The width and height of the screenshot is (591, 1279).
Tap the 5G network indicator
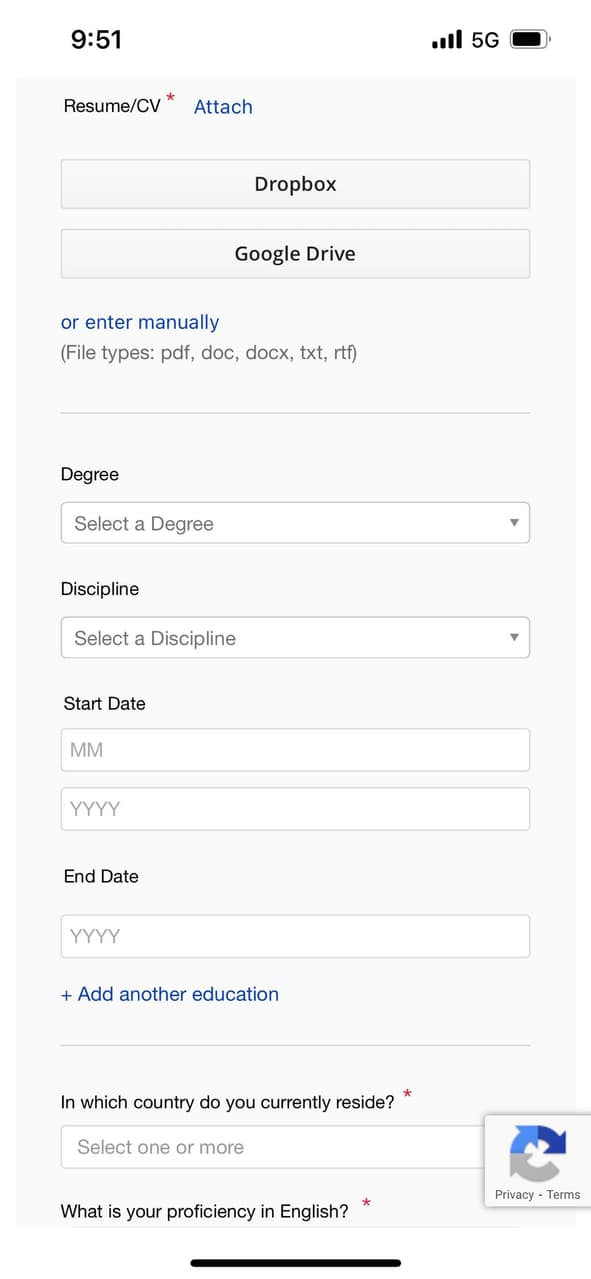485,40
